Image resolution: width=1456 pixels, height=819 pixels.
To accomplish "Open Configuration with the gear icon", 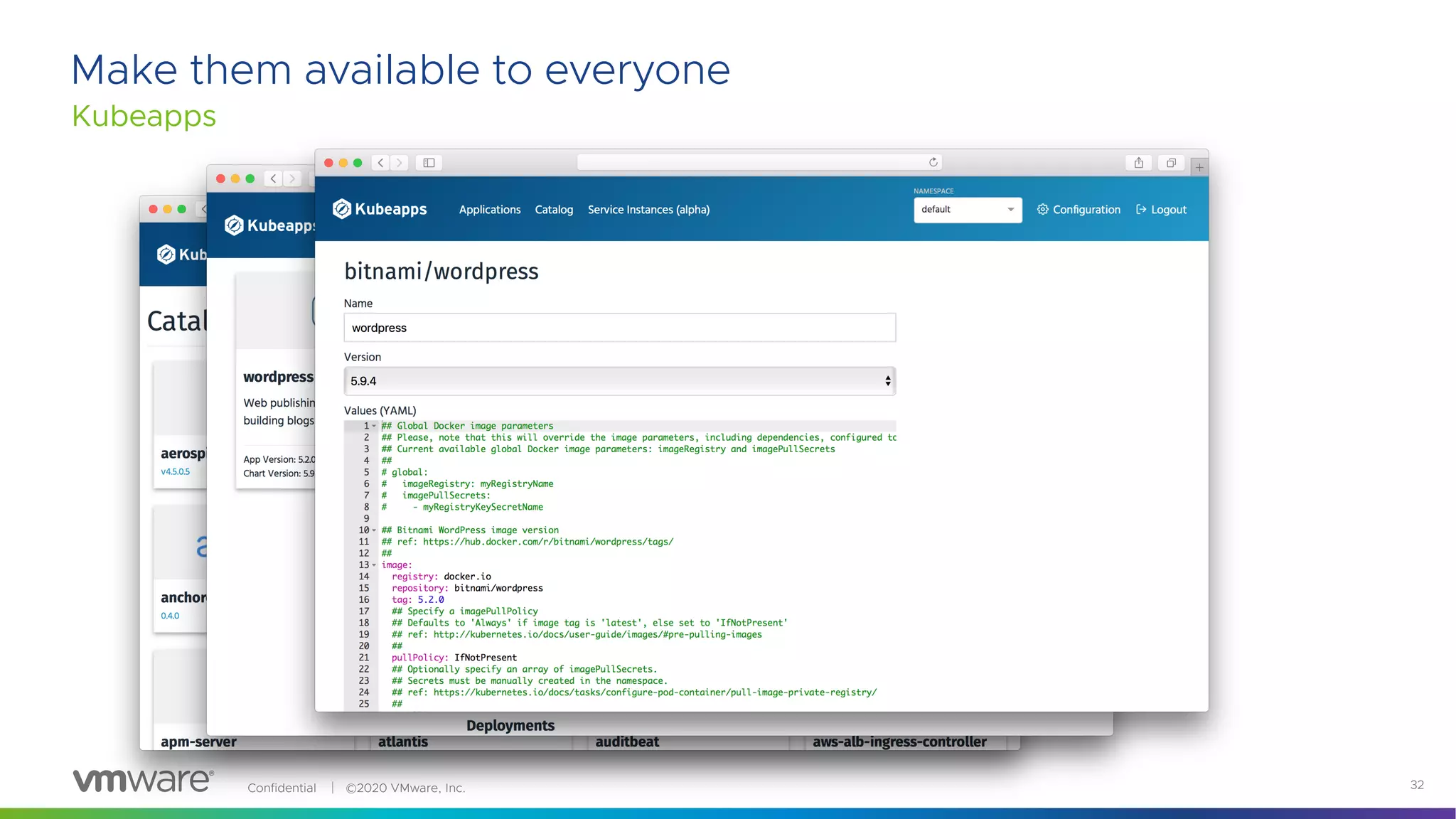I will point(1078,210).
